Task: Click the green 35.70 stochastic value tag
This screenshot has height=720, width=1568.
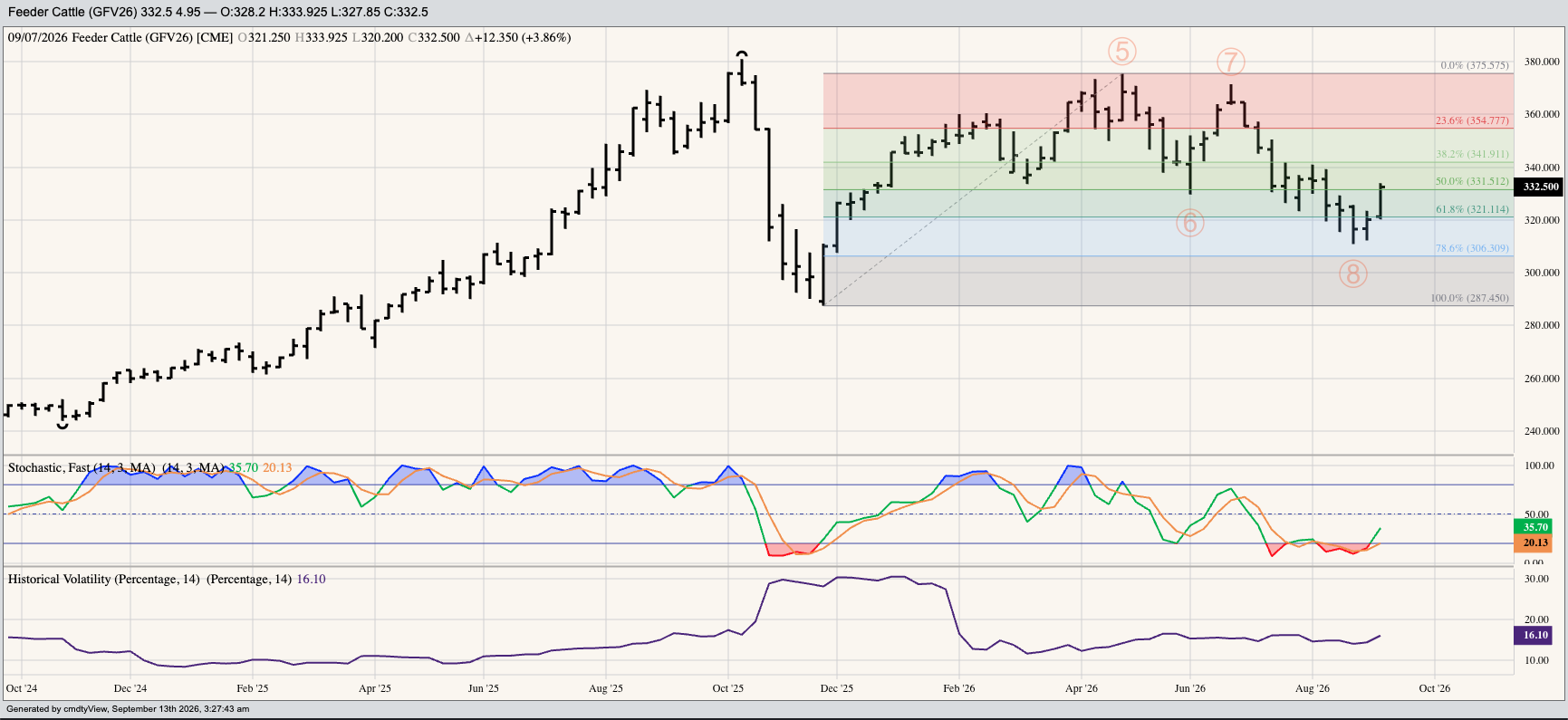Action: [1534, 527]
